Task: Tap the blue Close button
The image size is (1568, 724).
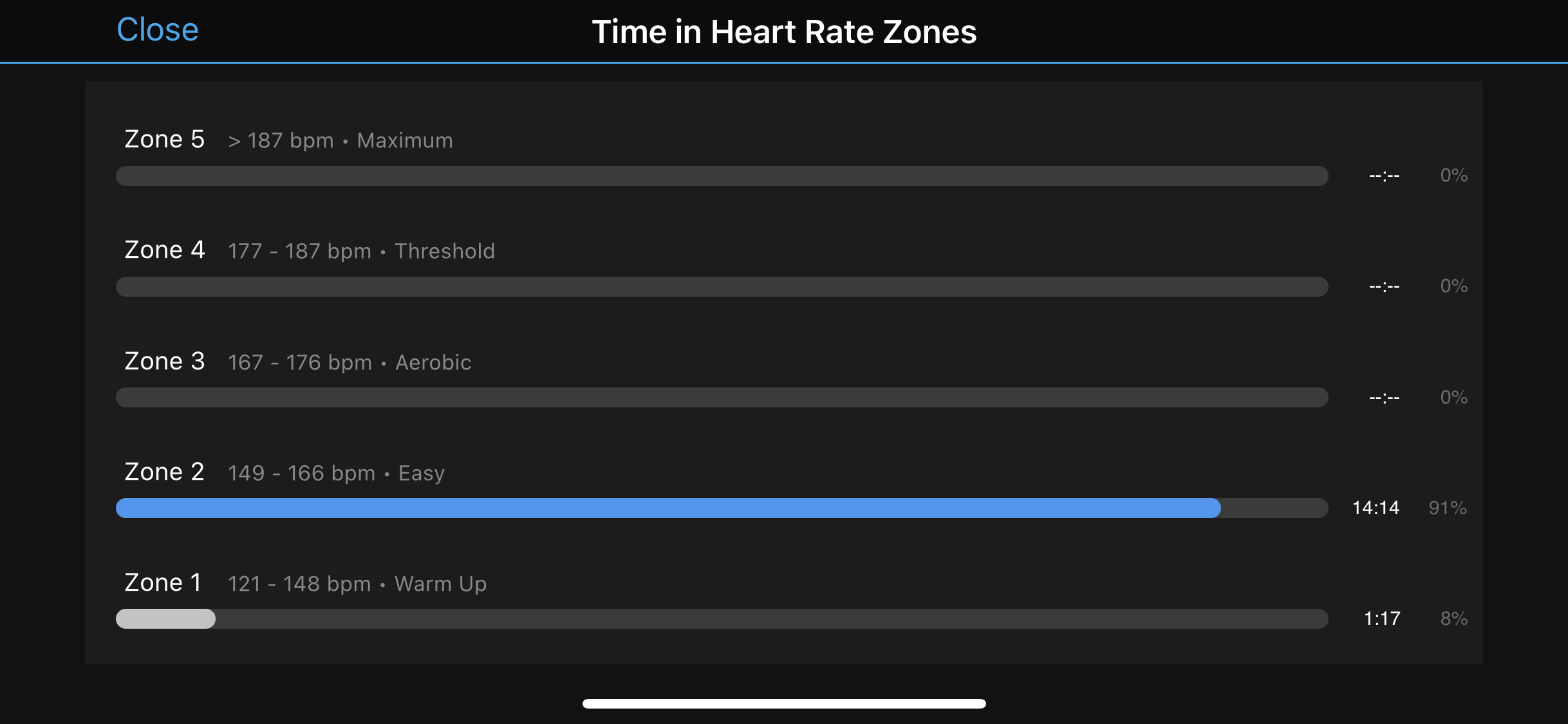Action: tap(158, 30)
